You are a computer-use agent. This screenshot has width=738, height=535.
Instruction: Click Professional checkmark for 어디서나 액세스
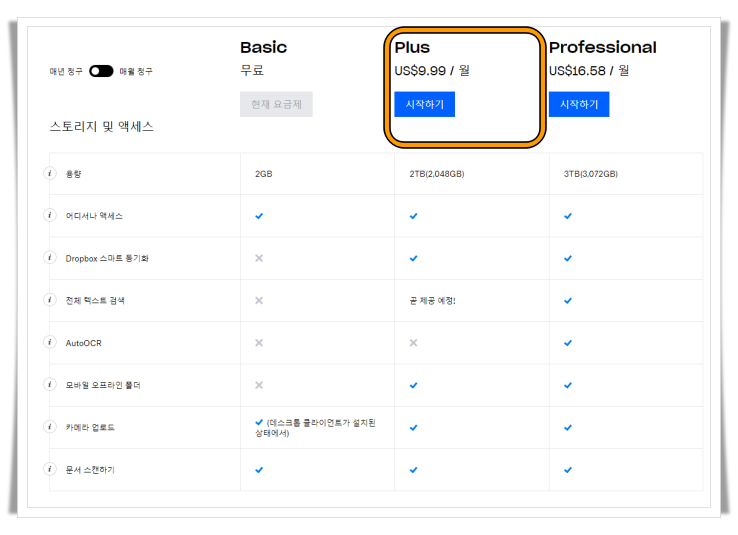tap(568, 216)
